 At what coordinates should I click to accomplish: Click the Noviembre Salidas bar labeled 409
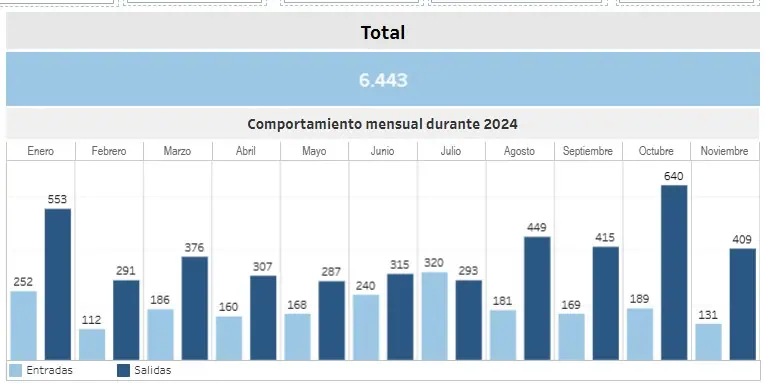743,304
